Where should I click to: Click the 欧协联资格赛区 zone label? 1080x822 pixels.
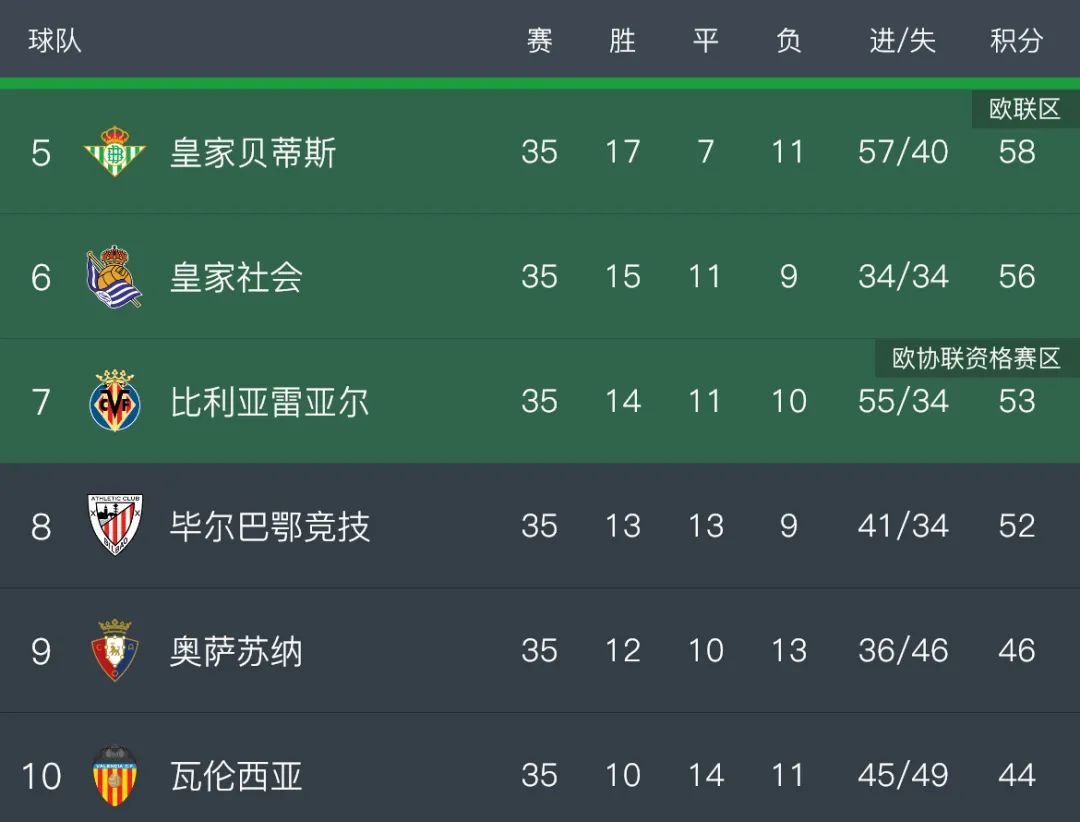977,358
